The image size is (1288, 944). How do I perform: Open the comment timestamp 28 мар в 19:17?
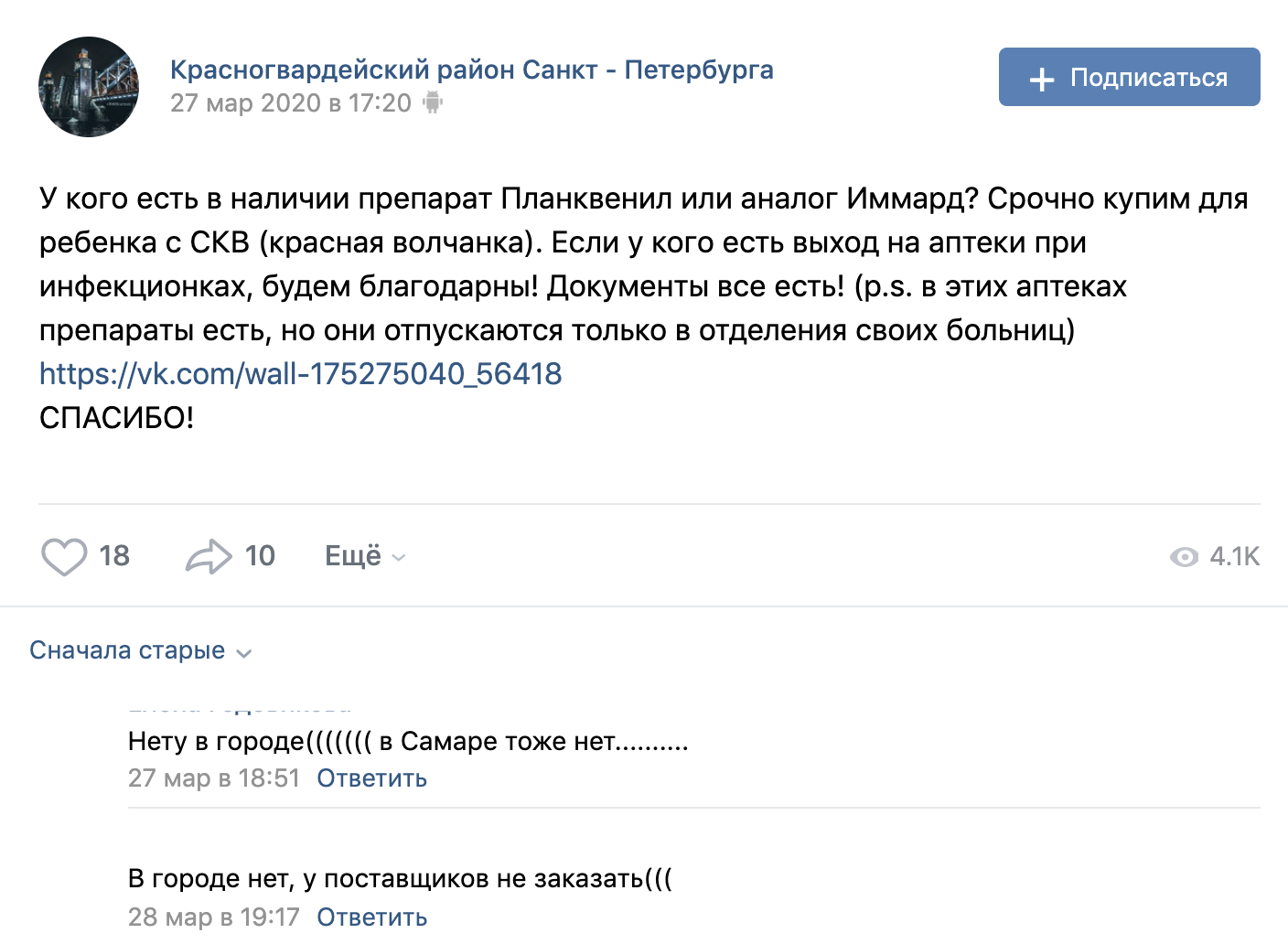point(214,917)
